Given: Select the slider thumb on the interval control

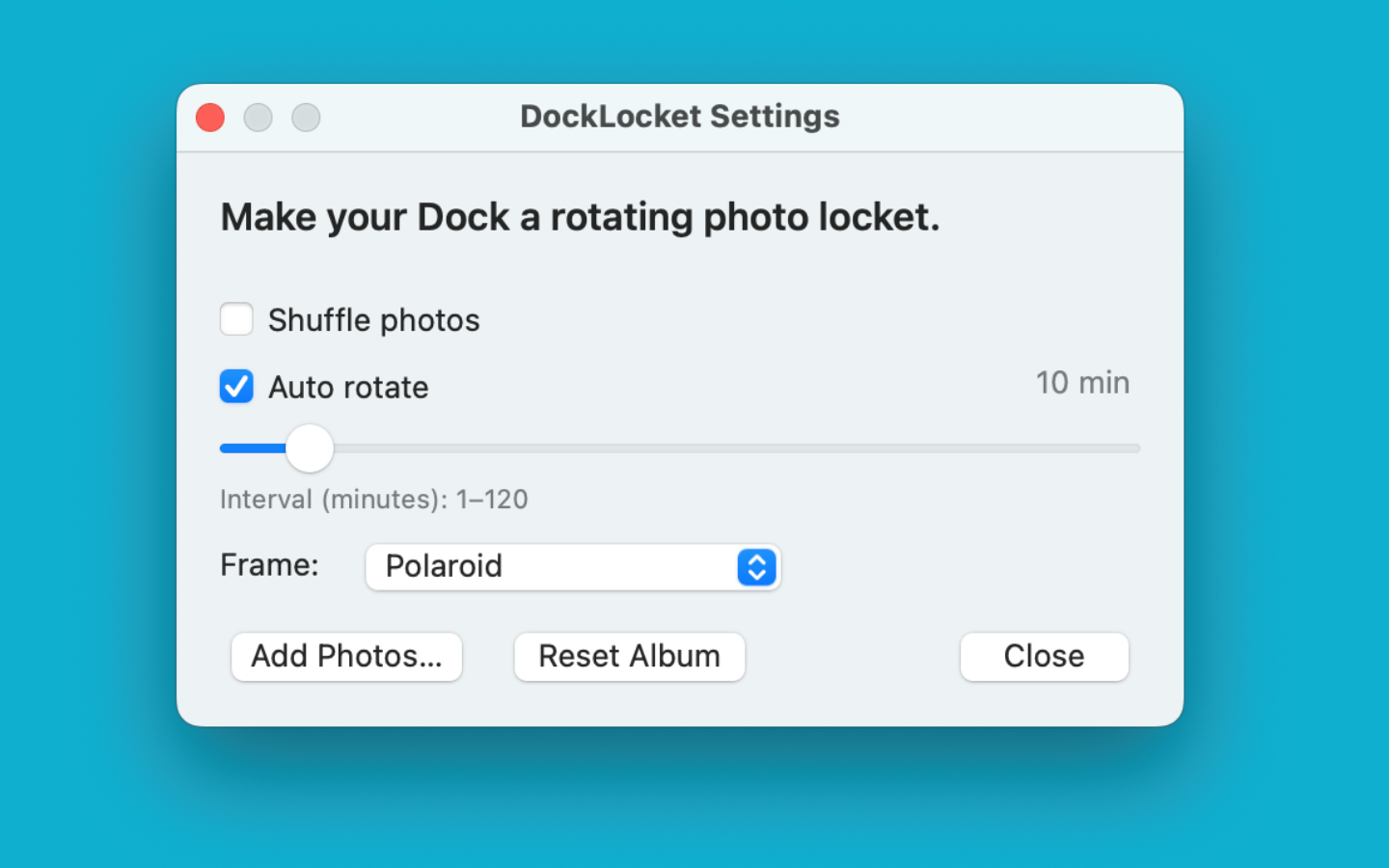Looking at the screenshot, I should coord(310,448).
